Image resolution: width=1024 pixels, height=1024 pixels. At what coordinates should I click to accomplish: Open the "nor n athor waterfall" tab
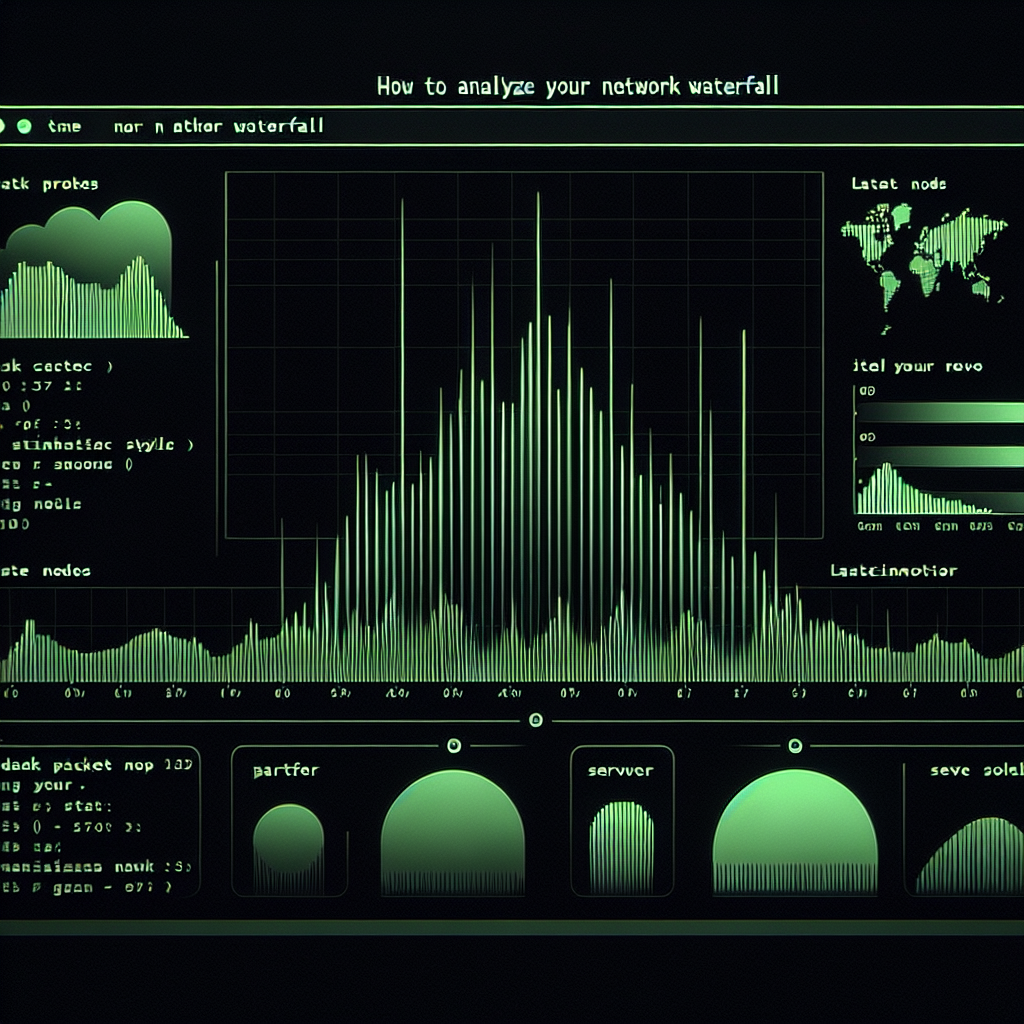[x=218, y=126]
